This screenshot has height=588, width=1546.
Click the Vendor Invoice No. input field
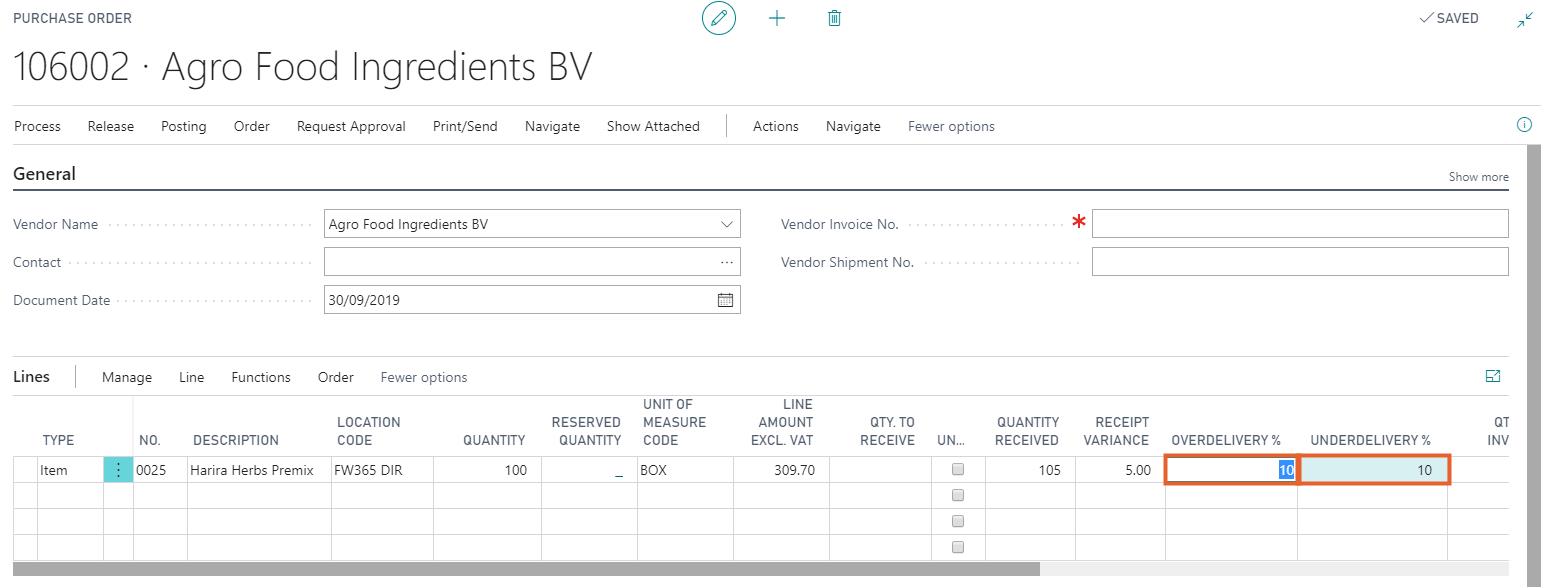(x=1299, y=224)
